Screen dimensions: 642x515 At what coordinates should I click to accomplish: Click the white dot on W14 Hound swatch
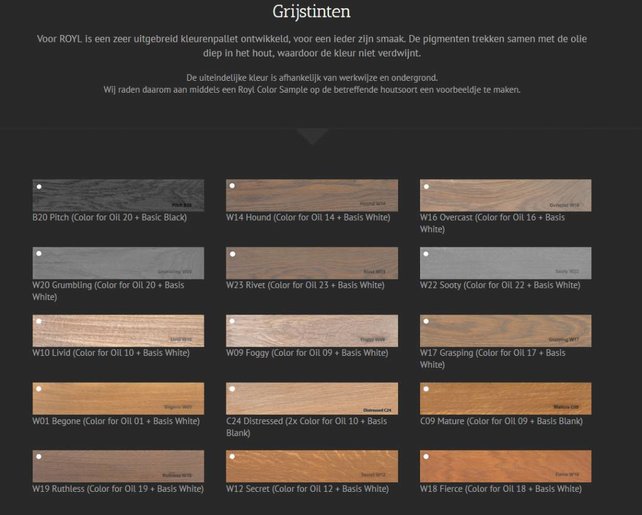pos(233,187)
